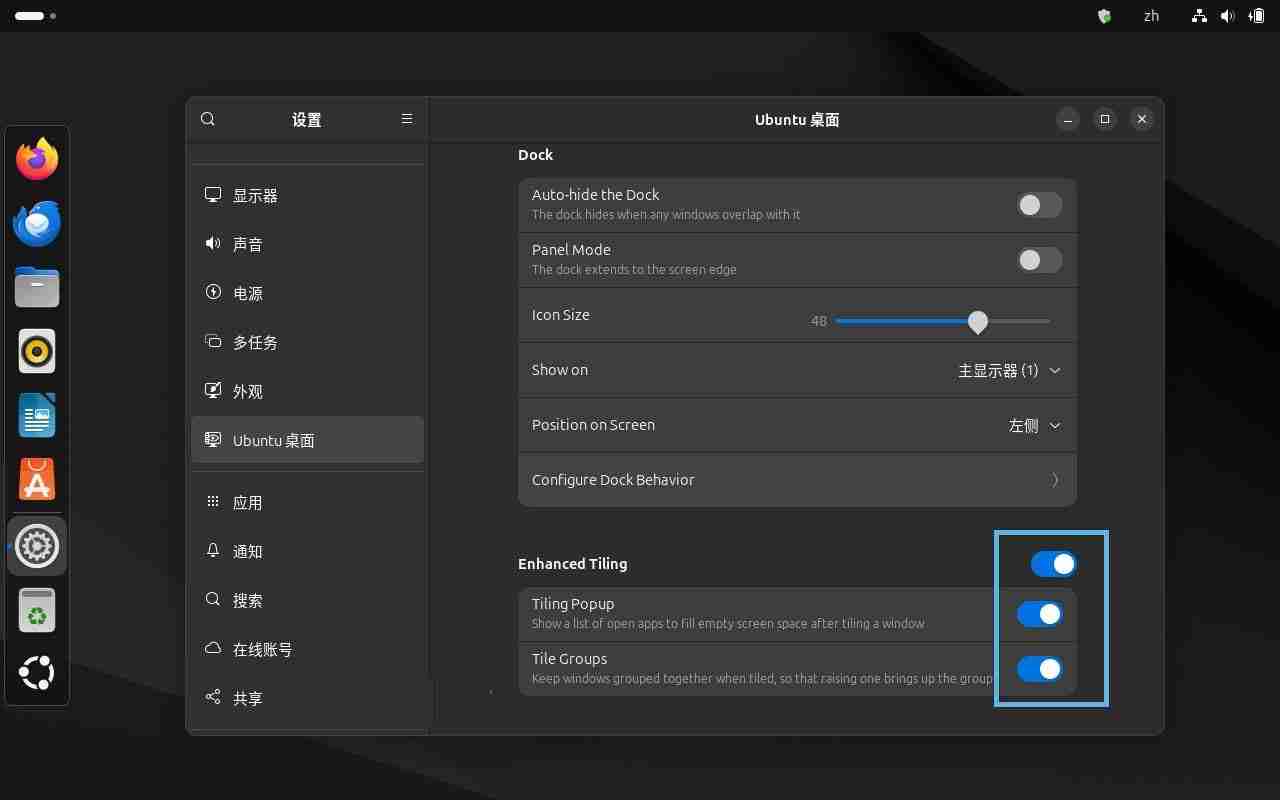The image size is (1280, 800).
Task: Go to 多任务 settings
Action: point(256,342)
